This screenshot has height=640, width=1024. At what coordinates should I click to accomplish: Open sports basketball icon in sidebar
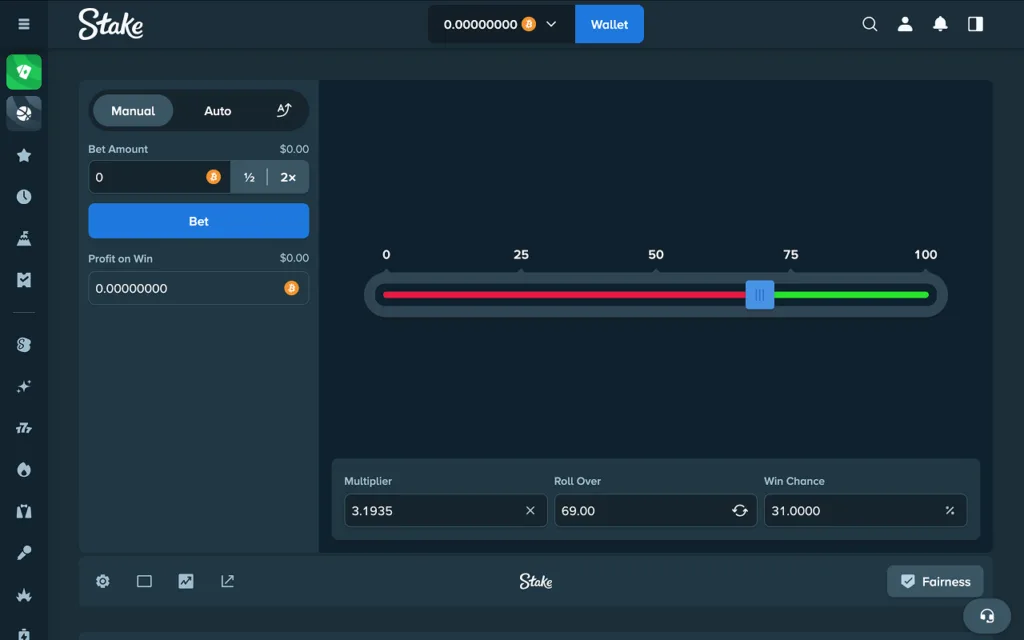pyautogui.click(x=24, y=113)
